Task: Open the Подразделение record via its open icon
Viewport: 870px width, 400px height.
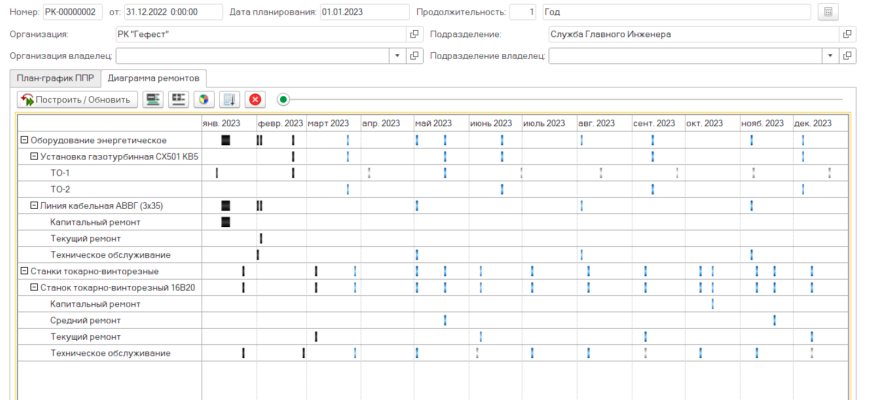Action: [x=848, y=34]
